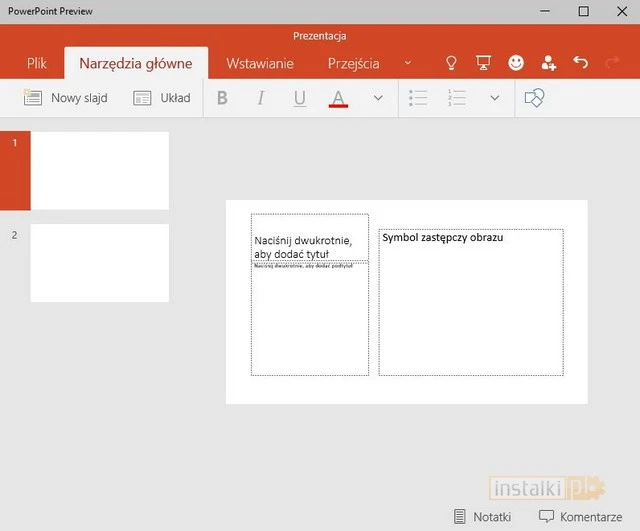Switch to the Wstawianie tab
Screen dimensions: 640x531
pos(260,63)
